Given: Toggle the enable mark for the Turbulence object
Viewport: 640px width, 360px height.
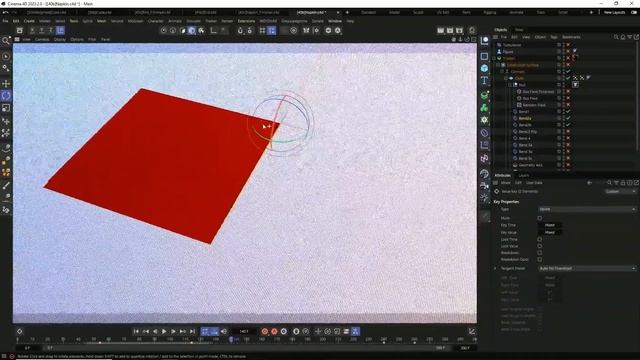Looking at the screenshot, I should coord(568,45).
